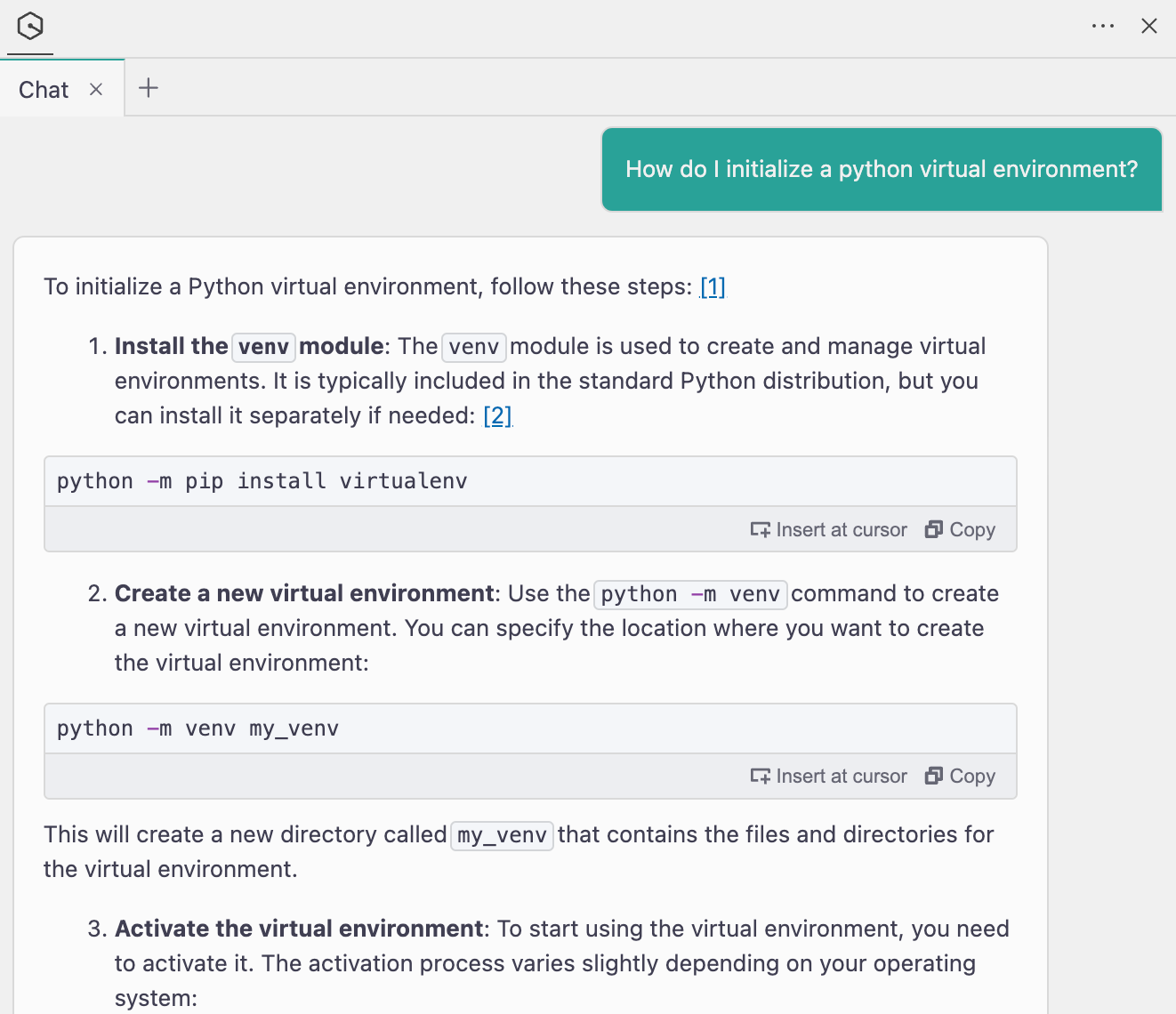
Task: Copy the python -m venv my_venv command
Action: coord(961,777)
